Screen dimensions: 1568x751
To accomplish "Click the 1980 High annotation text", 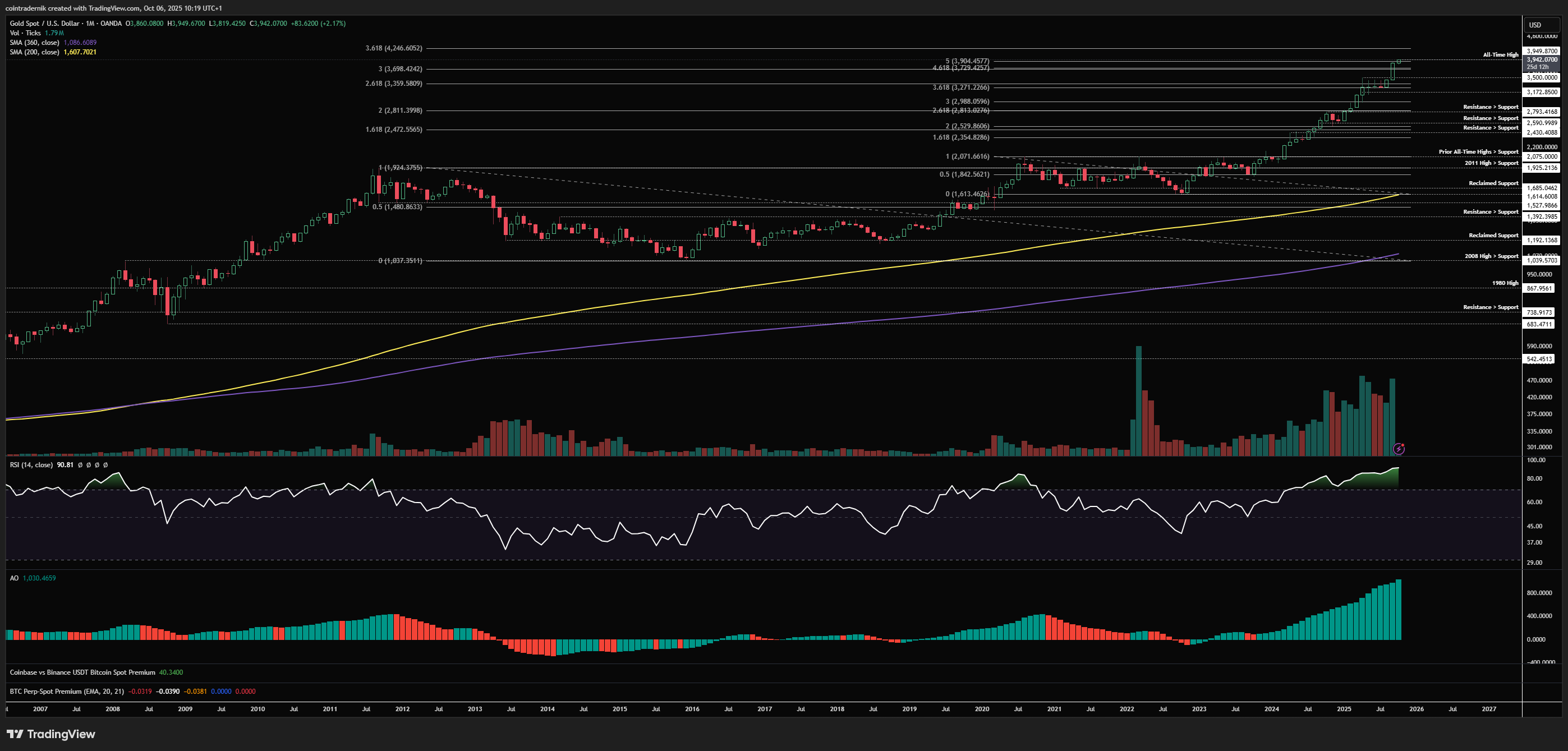I will (1505, 283).
